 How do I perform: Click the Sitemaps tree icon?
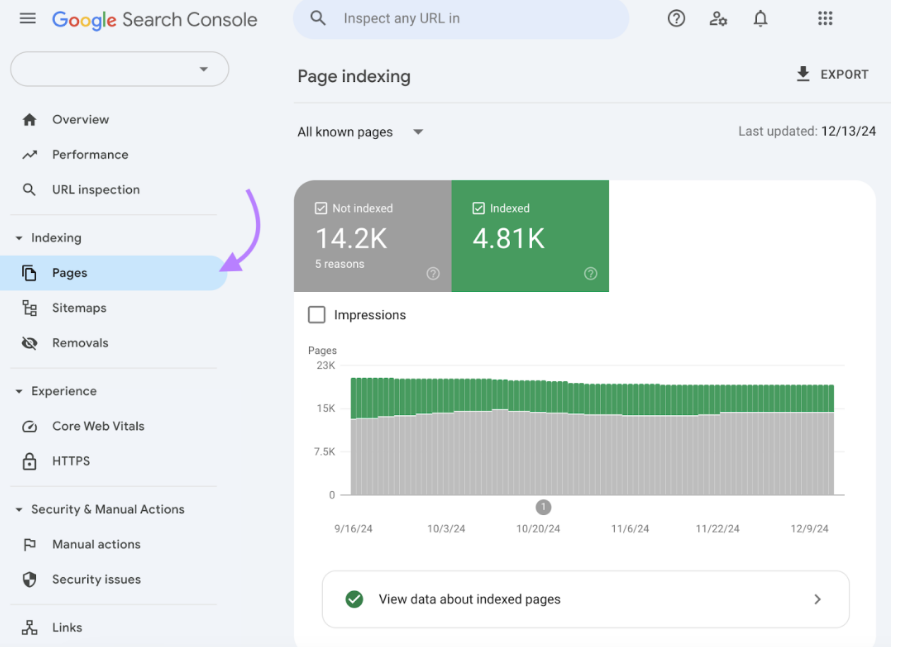pyautogui.click(x=29, y=308)
